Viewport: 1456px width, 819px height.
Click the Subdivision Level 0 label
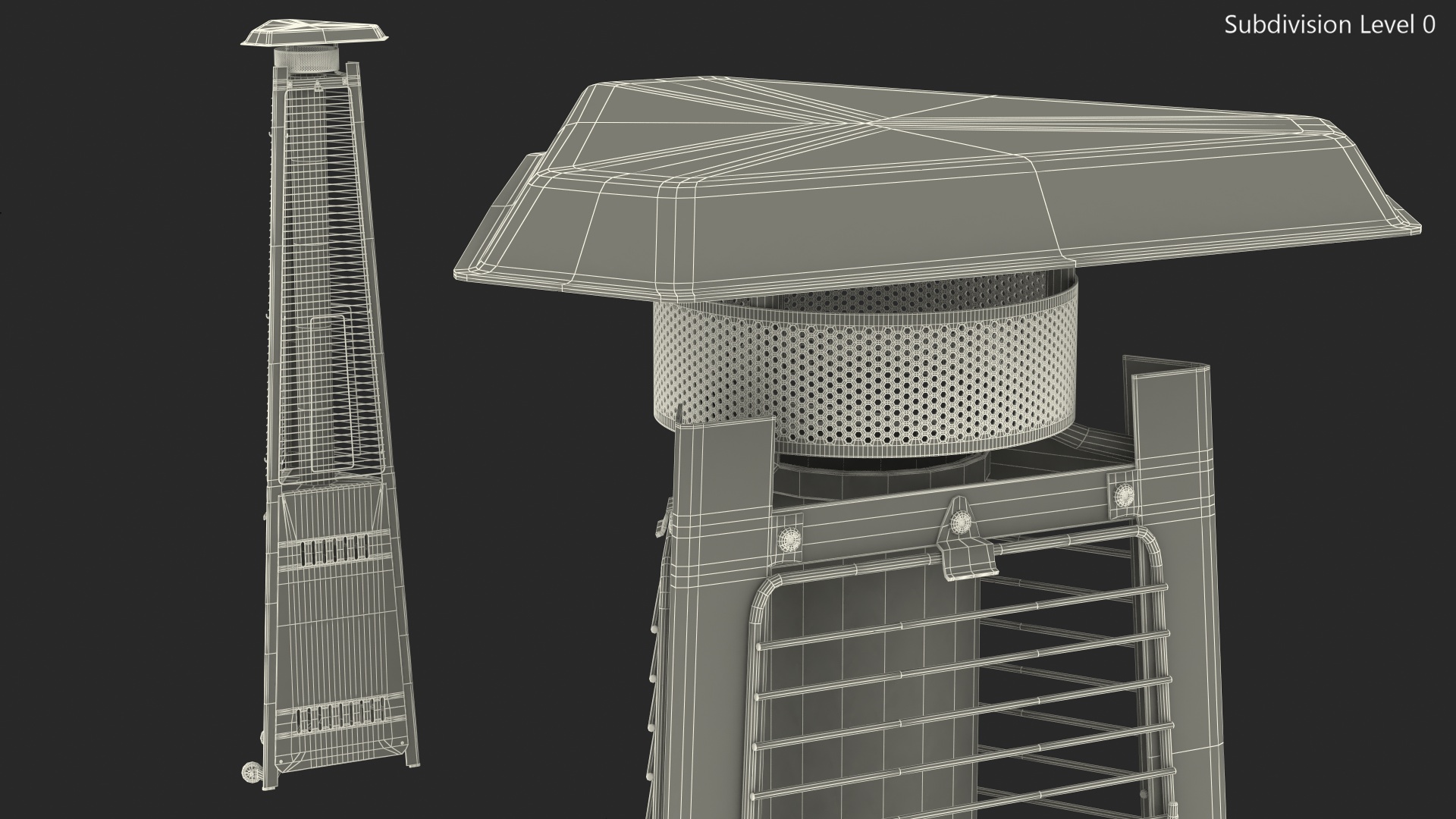pos(1329,25)
